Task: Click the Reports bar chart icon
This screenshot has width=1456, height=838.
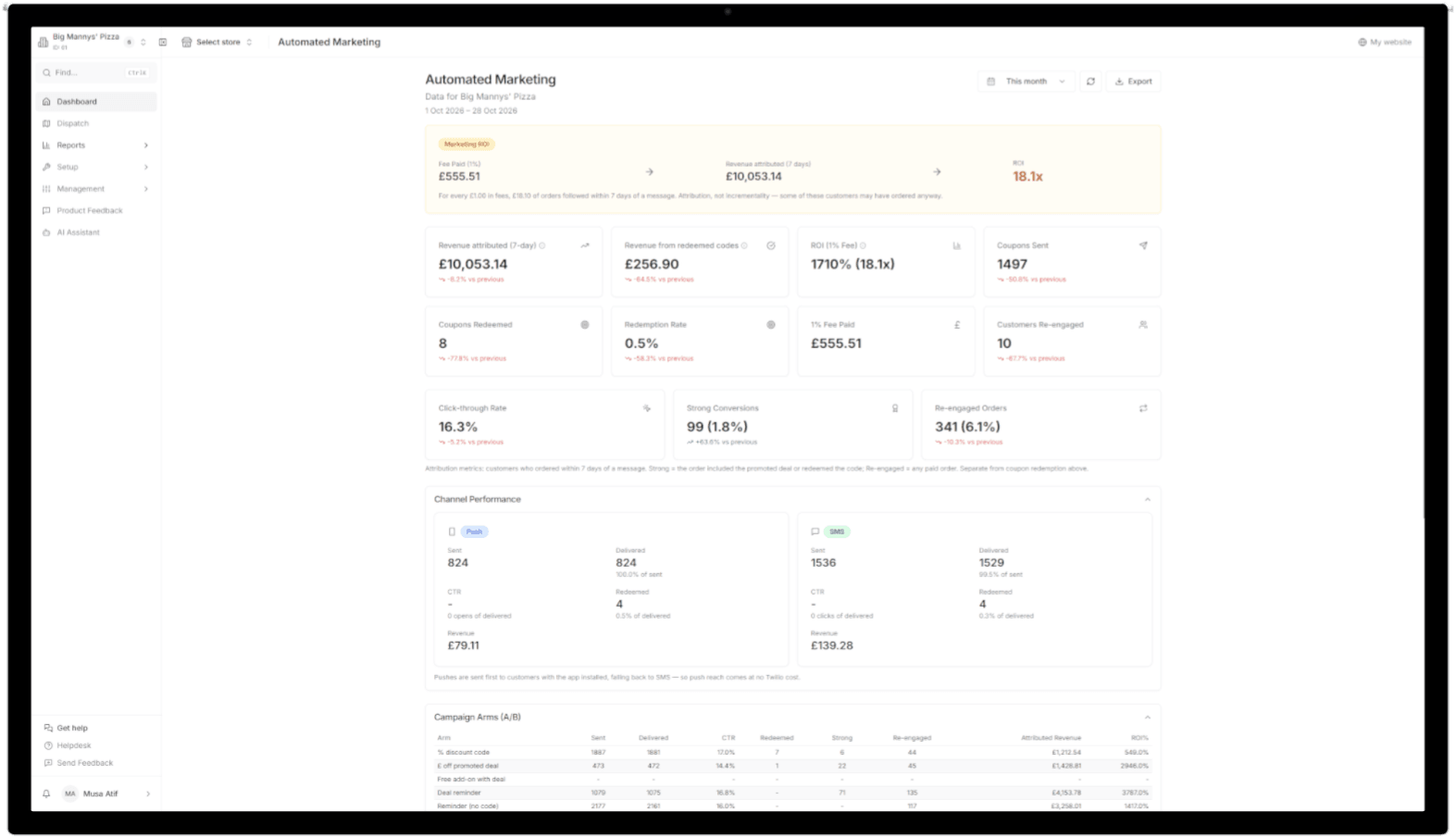Action: [x=46, y=145]
